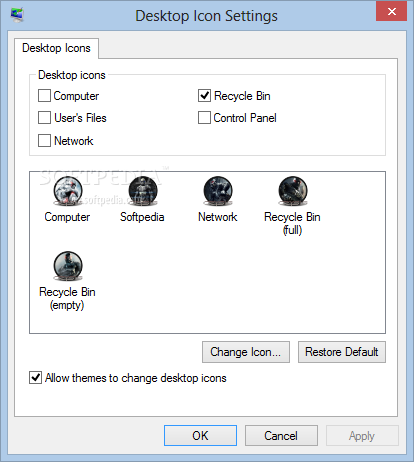Viewport: 414px width, 462px height.
Task: Enable the User's Files checkbox
Action: point(44,118)
